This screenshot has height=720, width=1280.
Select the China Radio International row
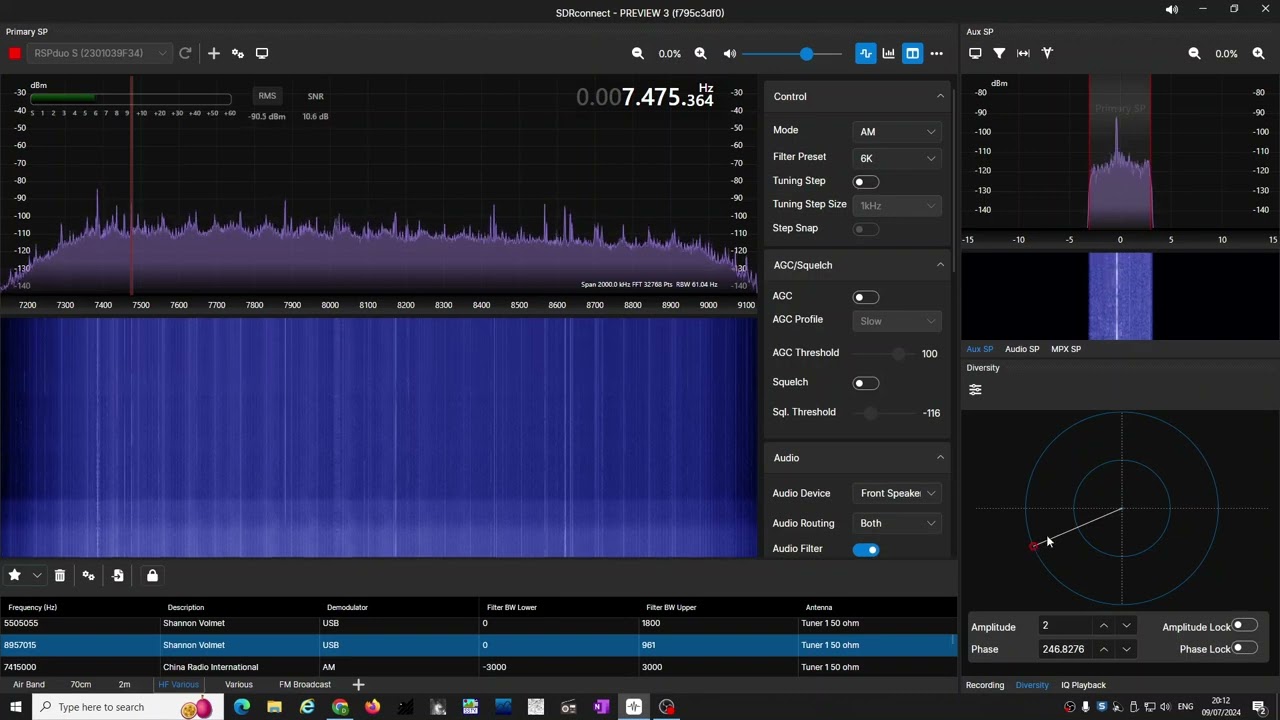click(479, 667)
